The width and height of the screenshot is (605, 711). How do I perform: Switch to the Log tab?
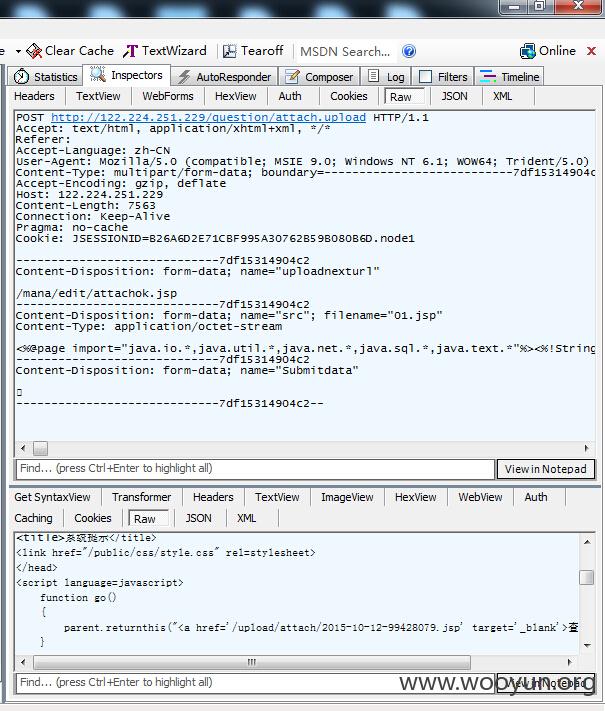[386, 77]
